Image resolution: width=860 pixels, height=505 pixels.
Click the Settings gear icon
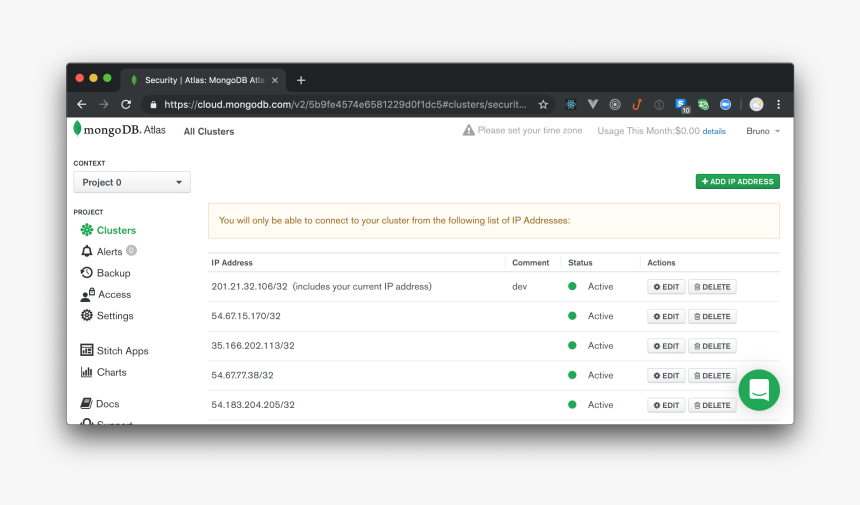click(x=87, y=315)
